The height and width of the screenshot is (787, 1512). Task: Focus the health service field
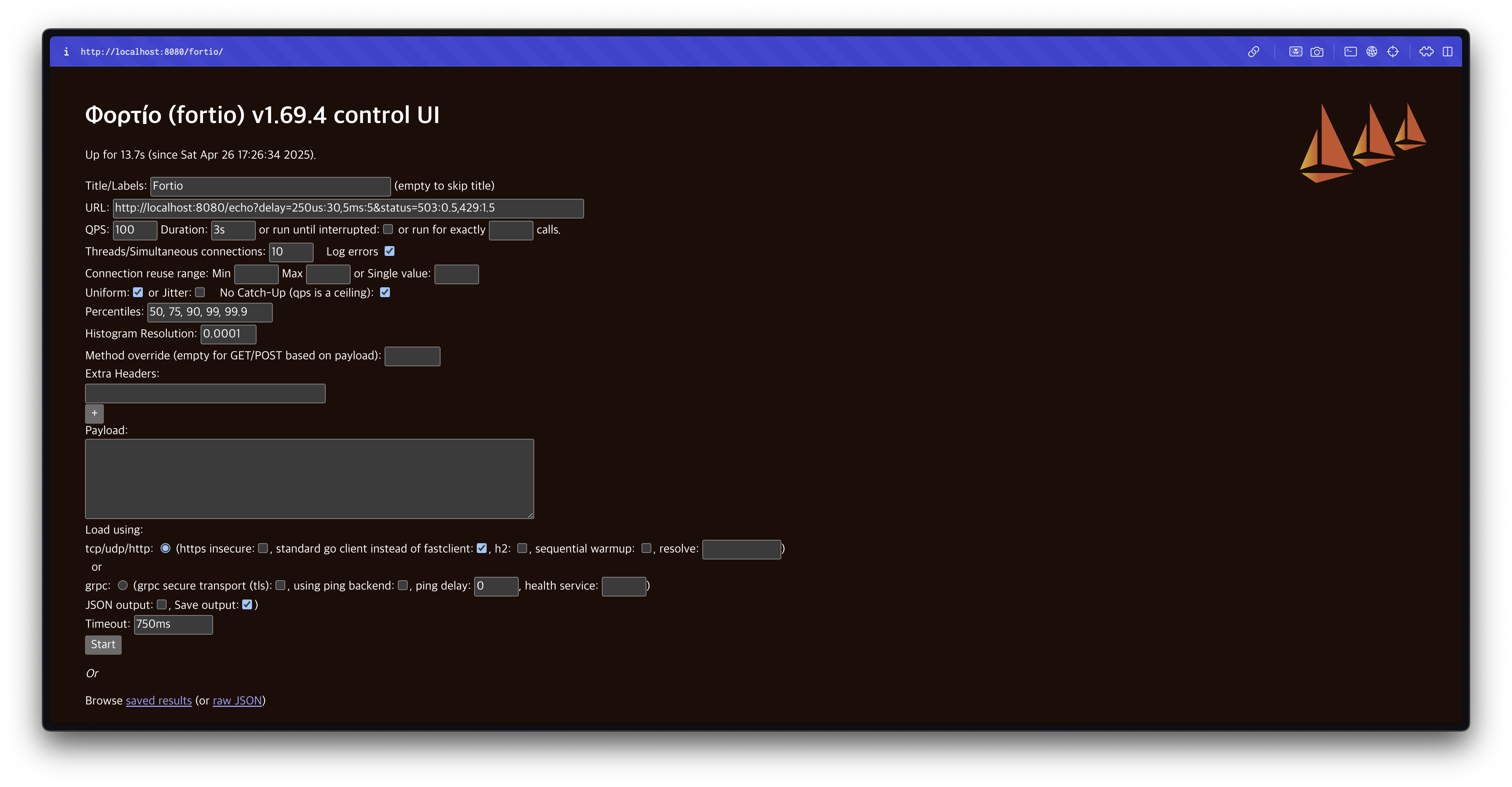pyautogui.click(x=624, y=586)
